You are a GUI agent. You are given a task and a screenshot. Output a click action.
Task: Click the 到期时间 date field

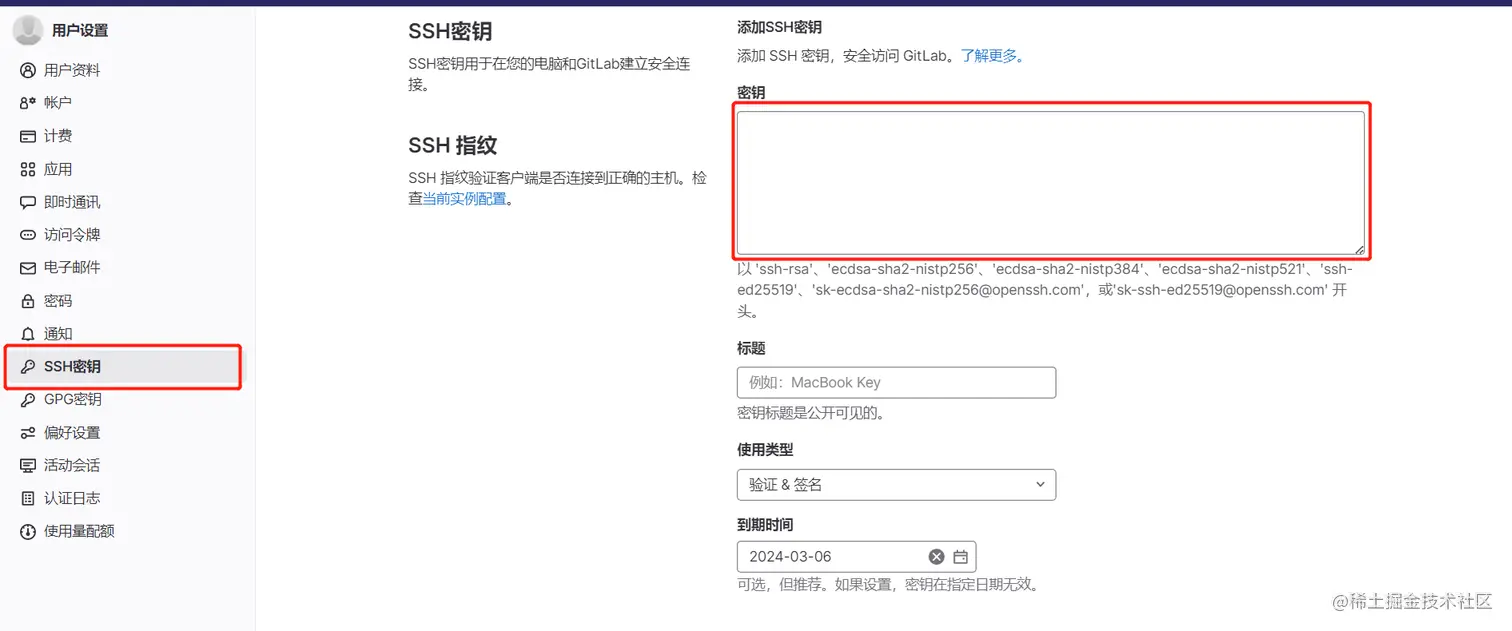[x=856, y=557]
